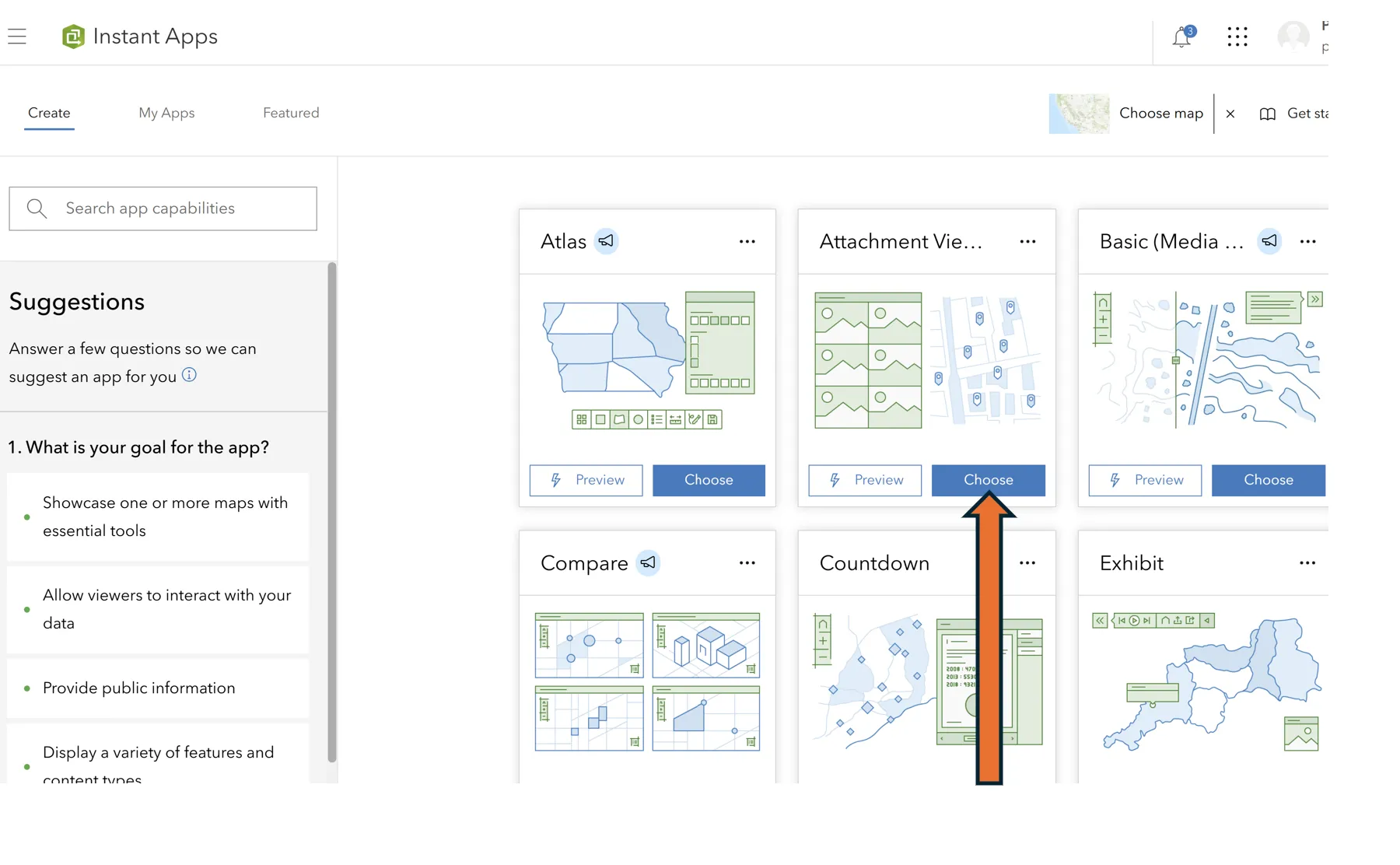Click the profile avatar
The height and width of the screenshot is (865, 1400).
coord(1293,37)
